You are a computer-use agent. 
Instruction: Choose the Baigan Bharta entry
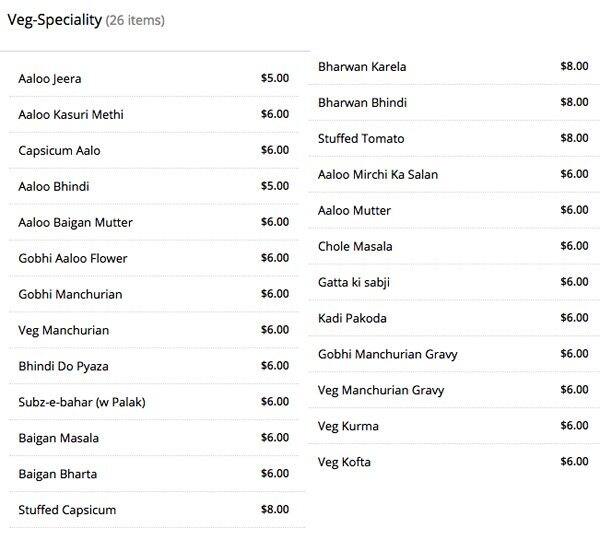click(x=154, y=474)
